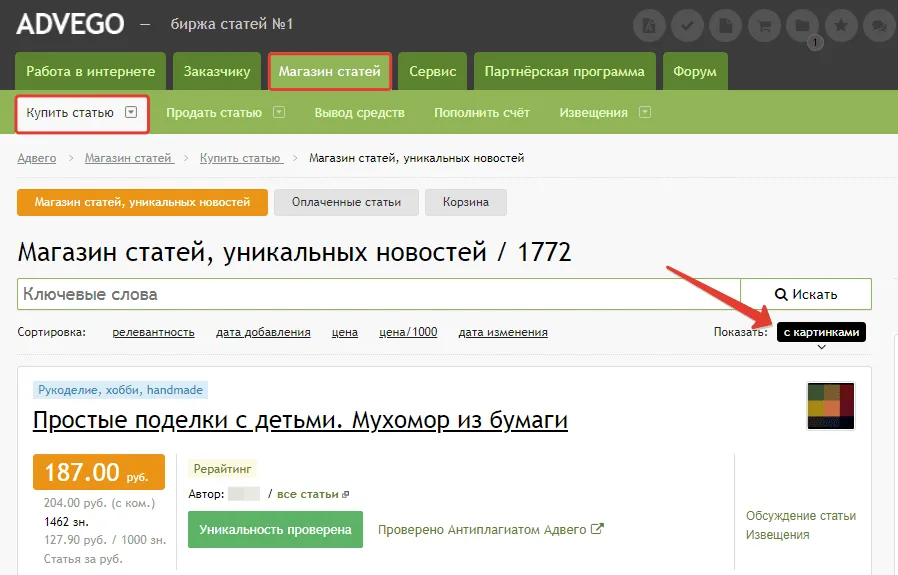Open the Корзина button

point(466,202)
